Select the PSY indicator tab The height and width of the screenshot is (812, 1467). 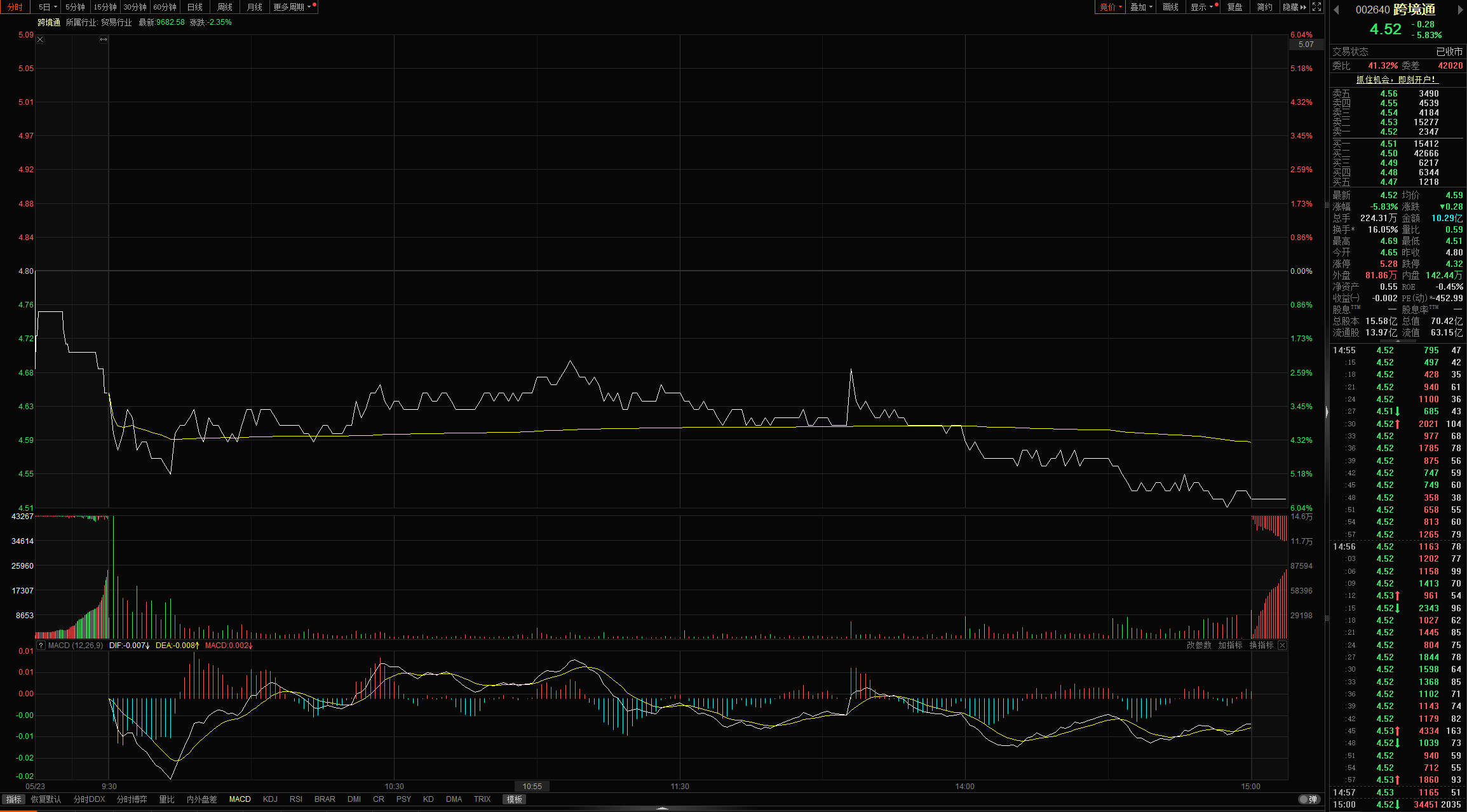pos(403,799)
